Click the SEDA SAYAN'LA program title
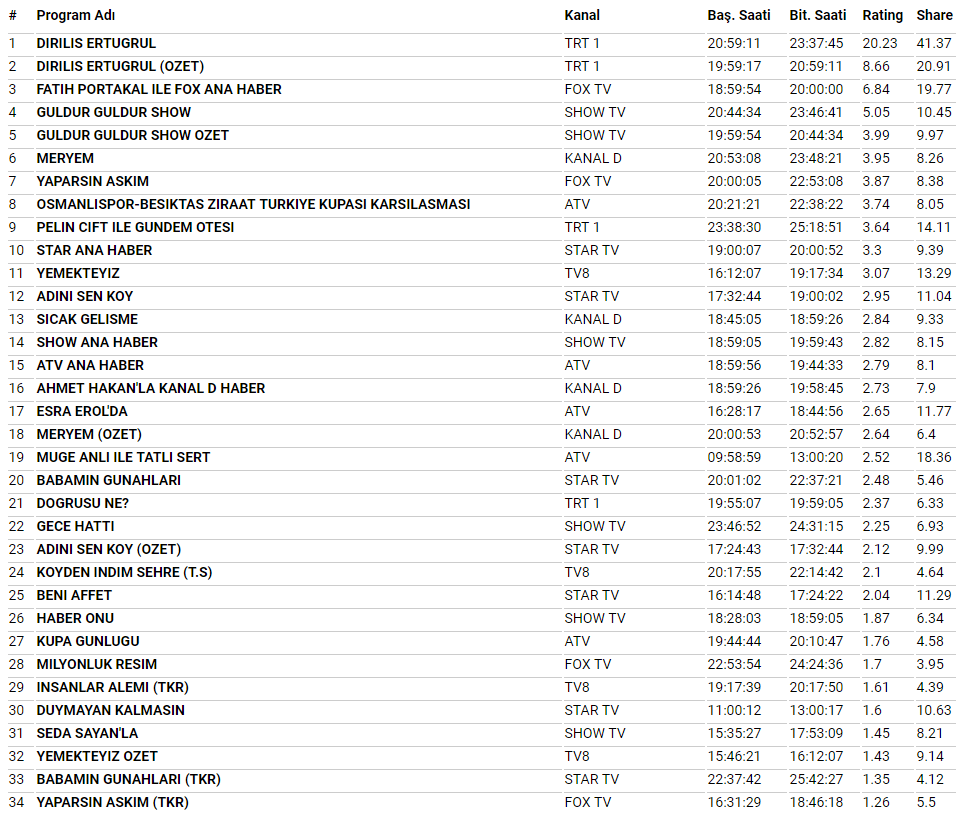 coord(87,733)
